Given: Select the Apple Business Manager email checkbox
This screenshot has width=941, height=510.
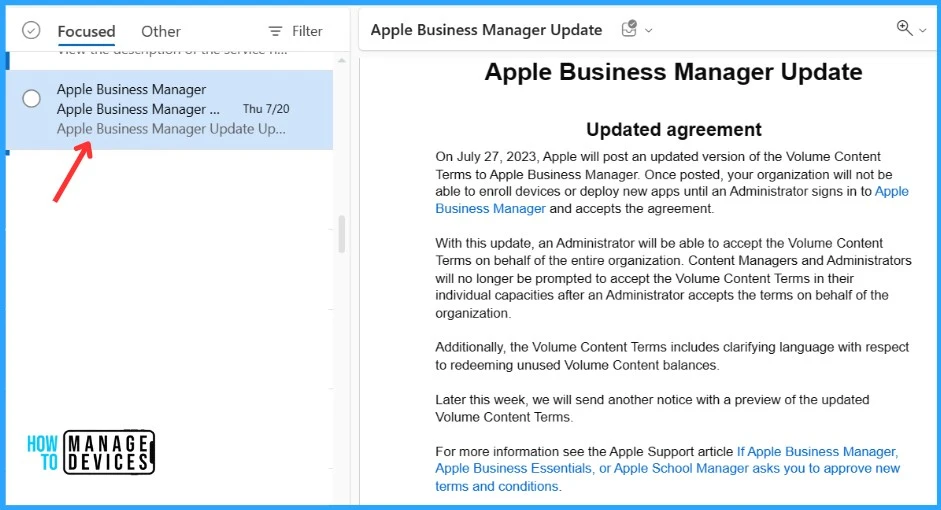Looking at the screenshot, I should (x=31, y=98).
